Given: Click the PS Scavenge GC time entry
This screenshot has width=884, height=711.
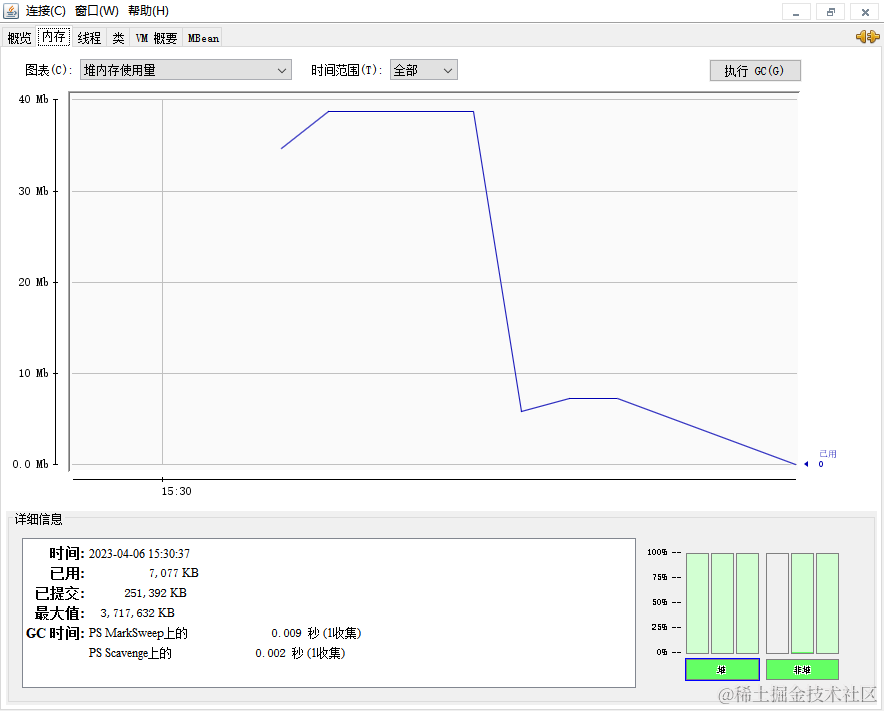Looking at the screenshot, I should point(217,653).
